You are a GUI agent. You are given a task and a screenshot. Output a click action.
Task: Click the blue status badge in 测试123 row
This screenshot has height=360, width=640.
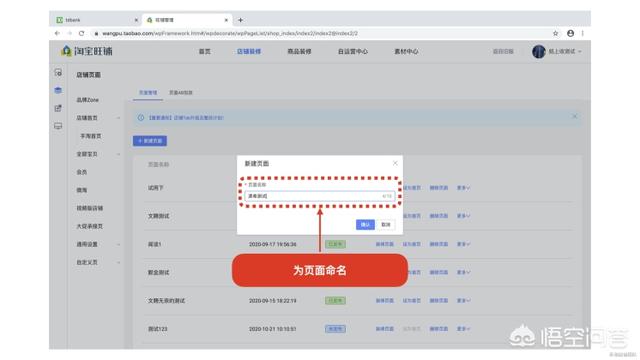(336, 329)
